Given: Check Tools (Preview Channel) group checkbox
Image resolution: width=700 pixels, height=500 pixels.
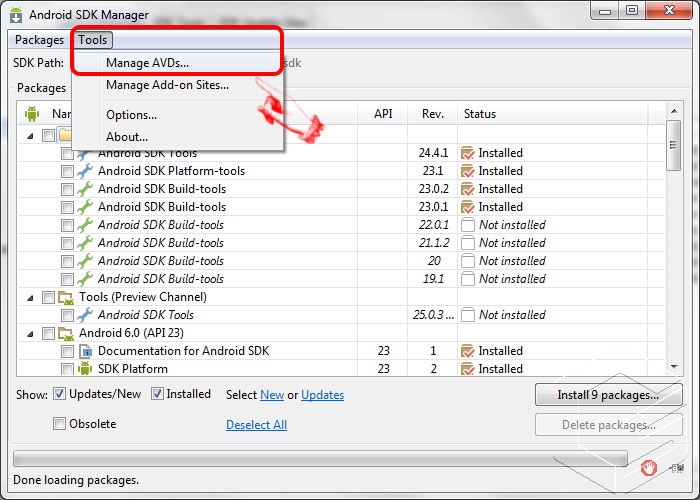Looking at the screenshot, I should tap(48, 297).
